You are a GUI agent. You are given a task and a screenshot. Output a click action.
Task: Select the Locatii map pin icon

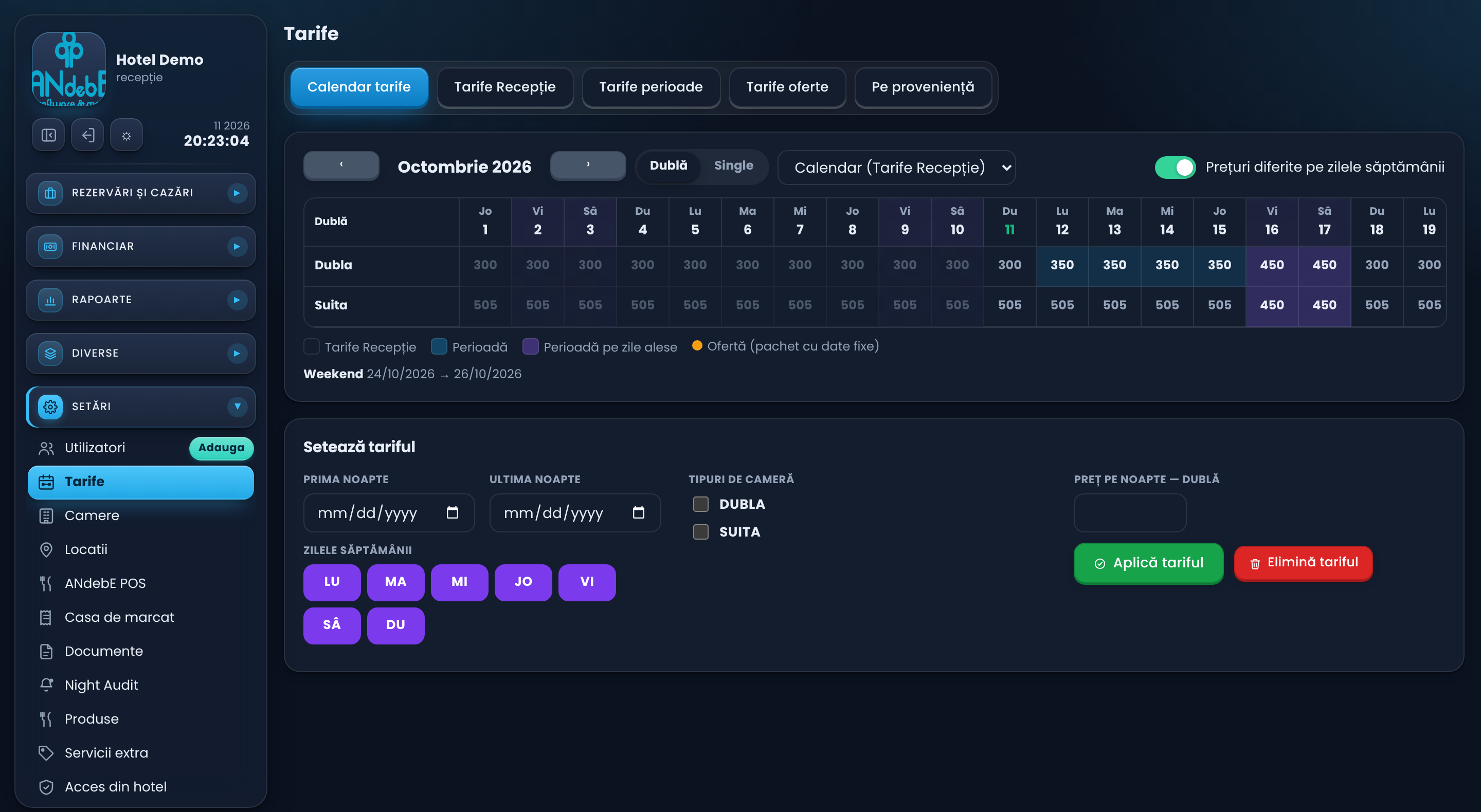47,549
